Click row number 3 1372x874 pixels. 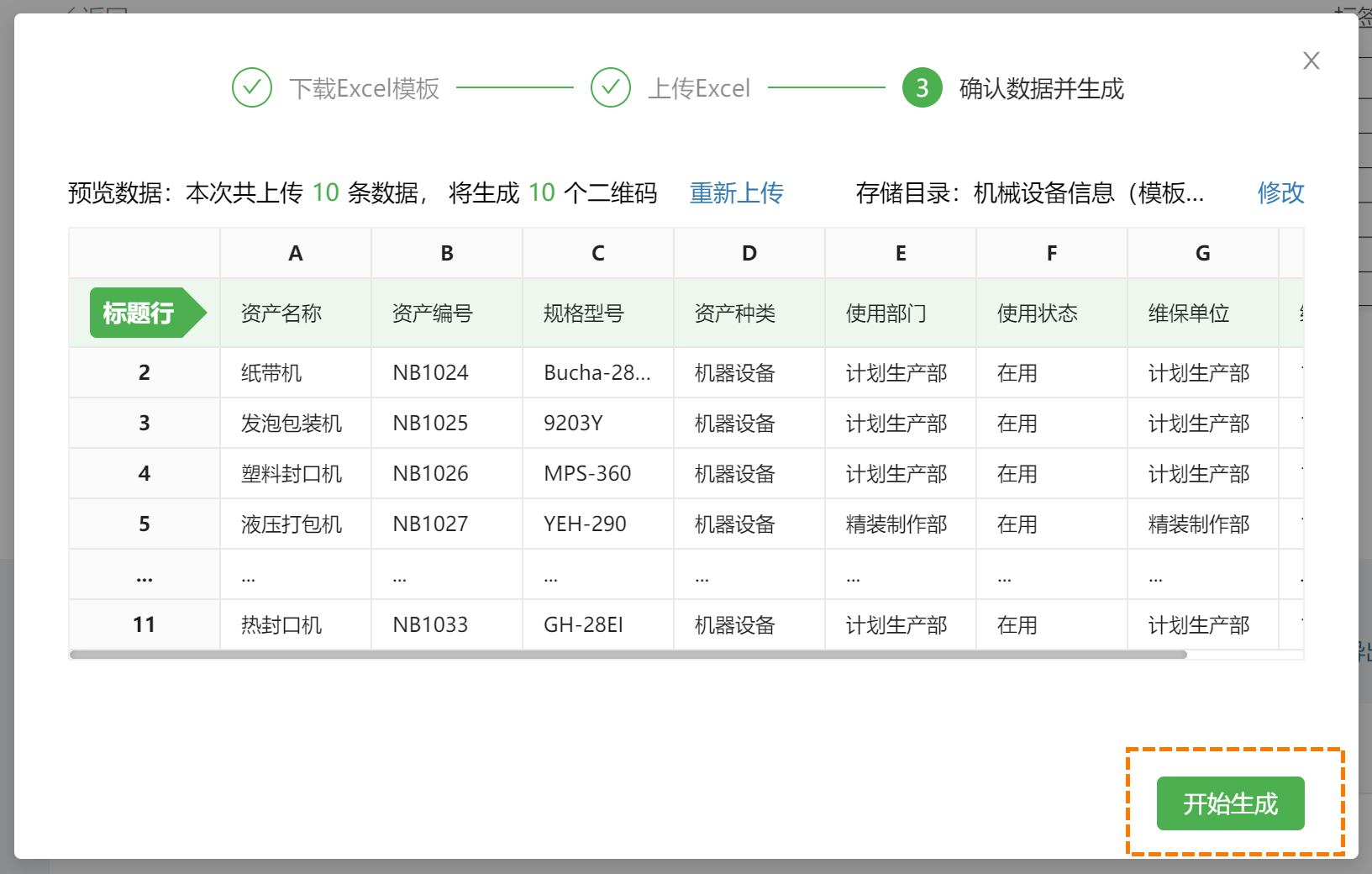[145, 423]
